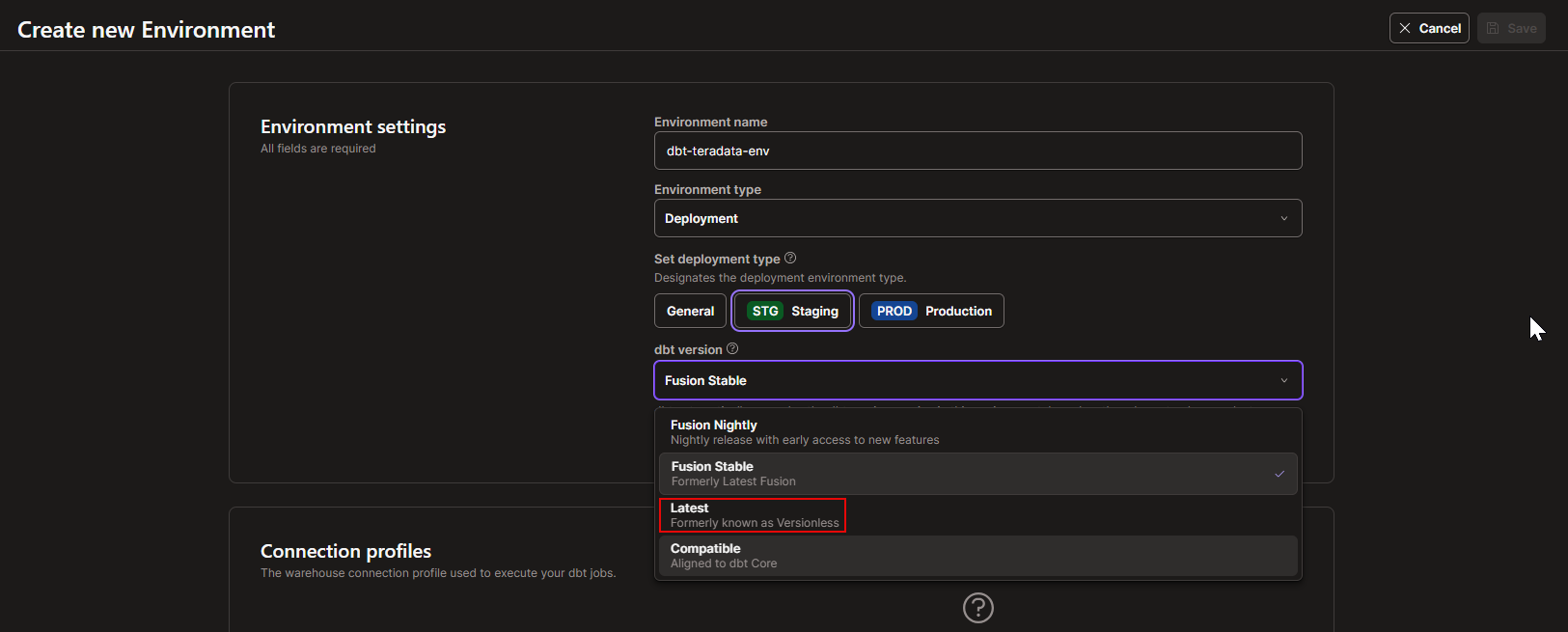Click the X icon in the Cancel button
Screen dimensions: 1568x632
[x=1405, y=28]
